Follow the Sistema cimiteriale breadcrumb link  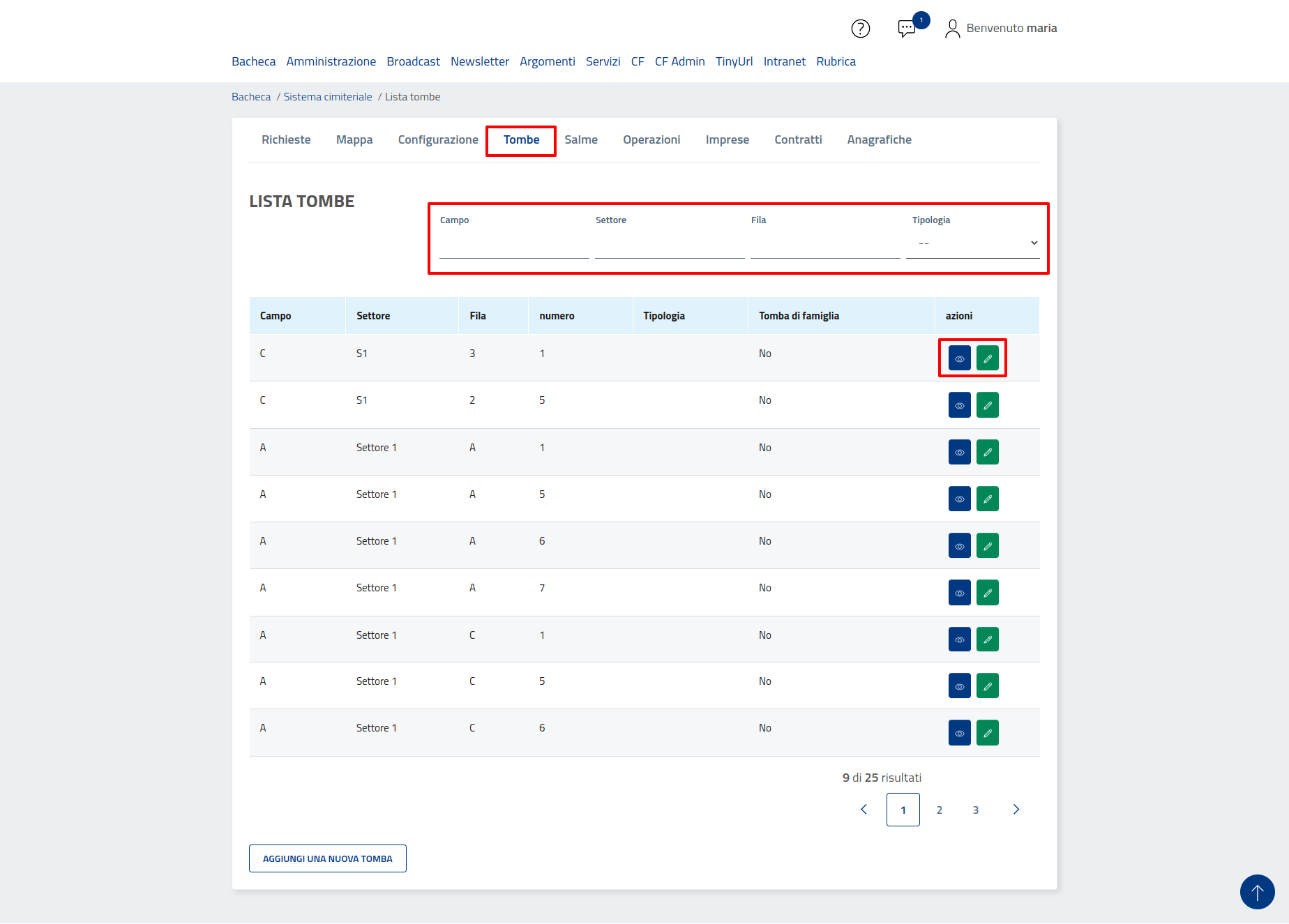coord(327,97)
